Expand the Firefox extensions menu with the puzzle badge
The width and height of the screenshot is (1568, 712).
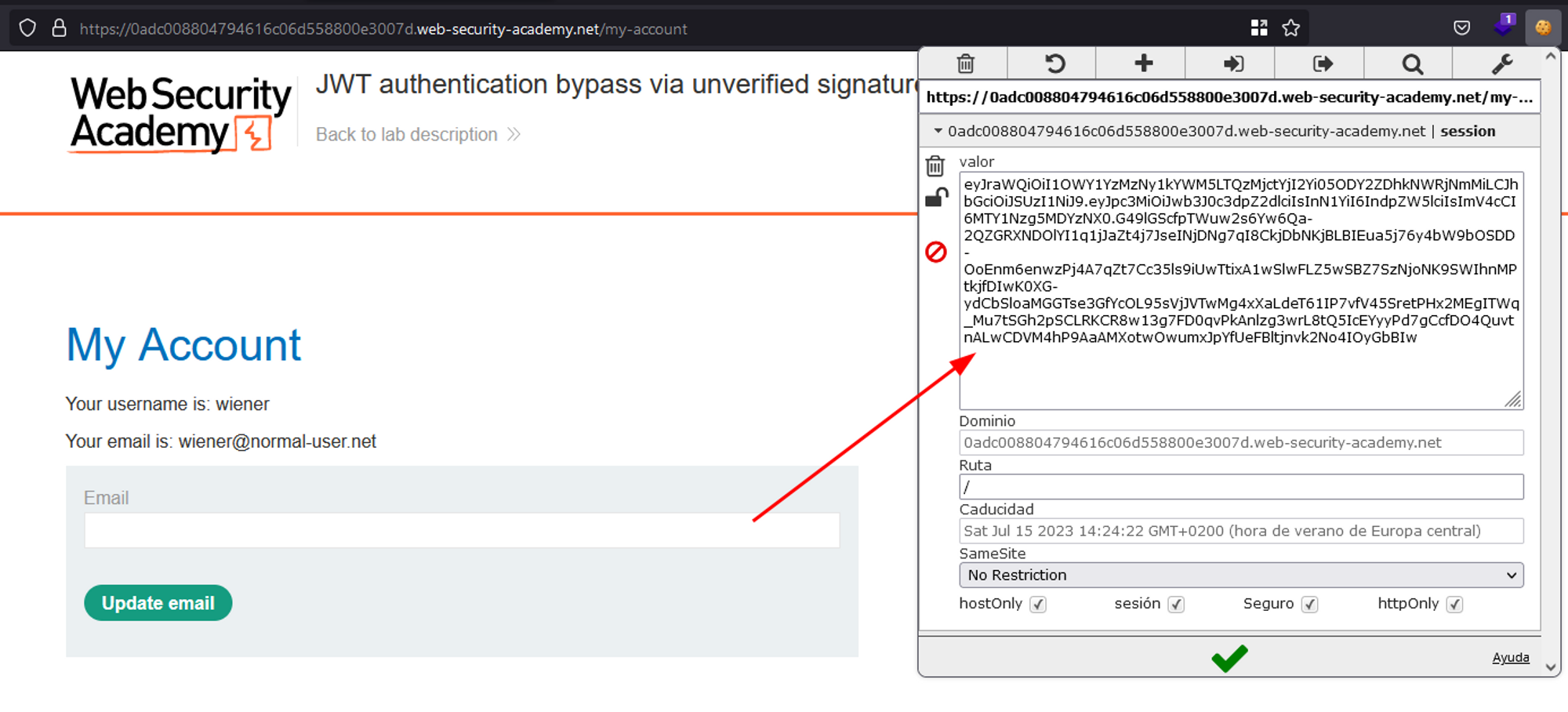click(x=1504, y=27)
